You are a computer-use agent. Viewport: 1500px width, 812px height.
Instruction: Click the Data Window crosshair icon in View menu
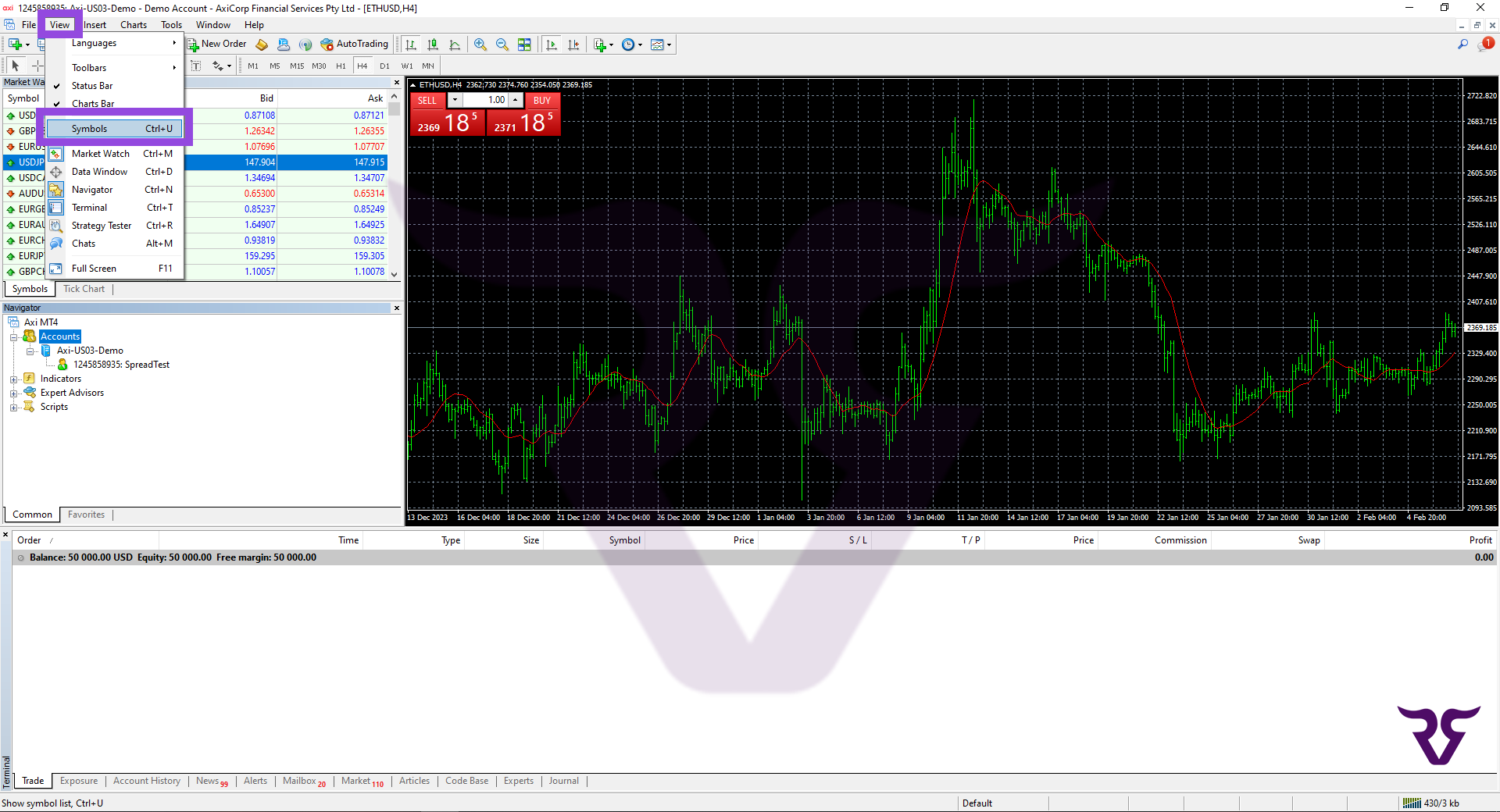pyautogui.click(x=56, y=172)
